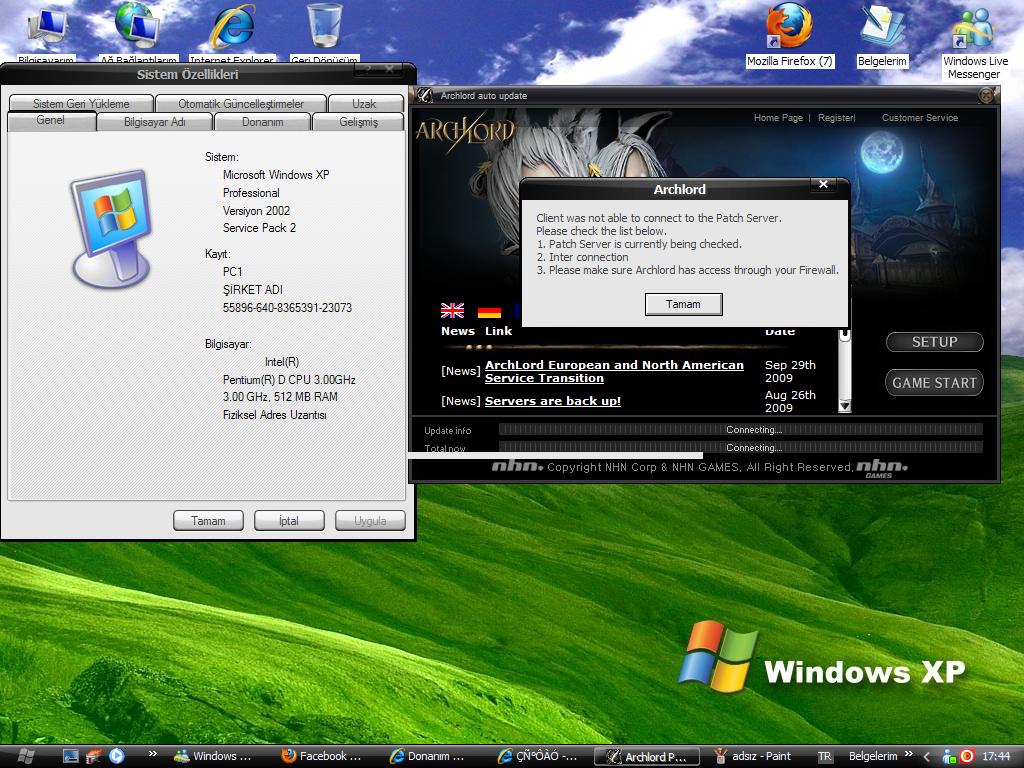The height and width of the screenshot is (768, 1024).
Task: Click the Sep 29th 2009 news date
Action: (x=790, y=371)
